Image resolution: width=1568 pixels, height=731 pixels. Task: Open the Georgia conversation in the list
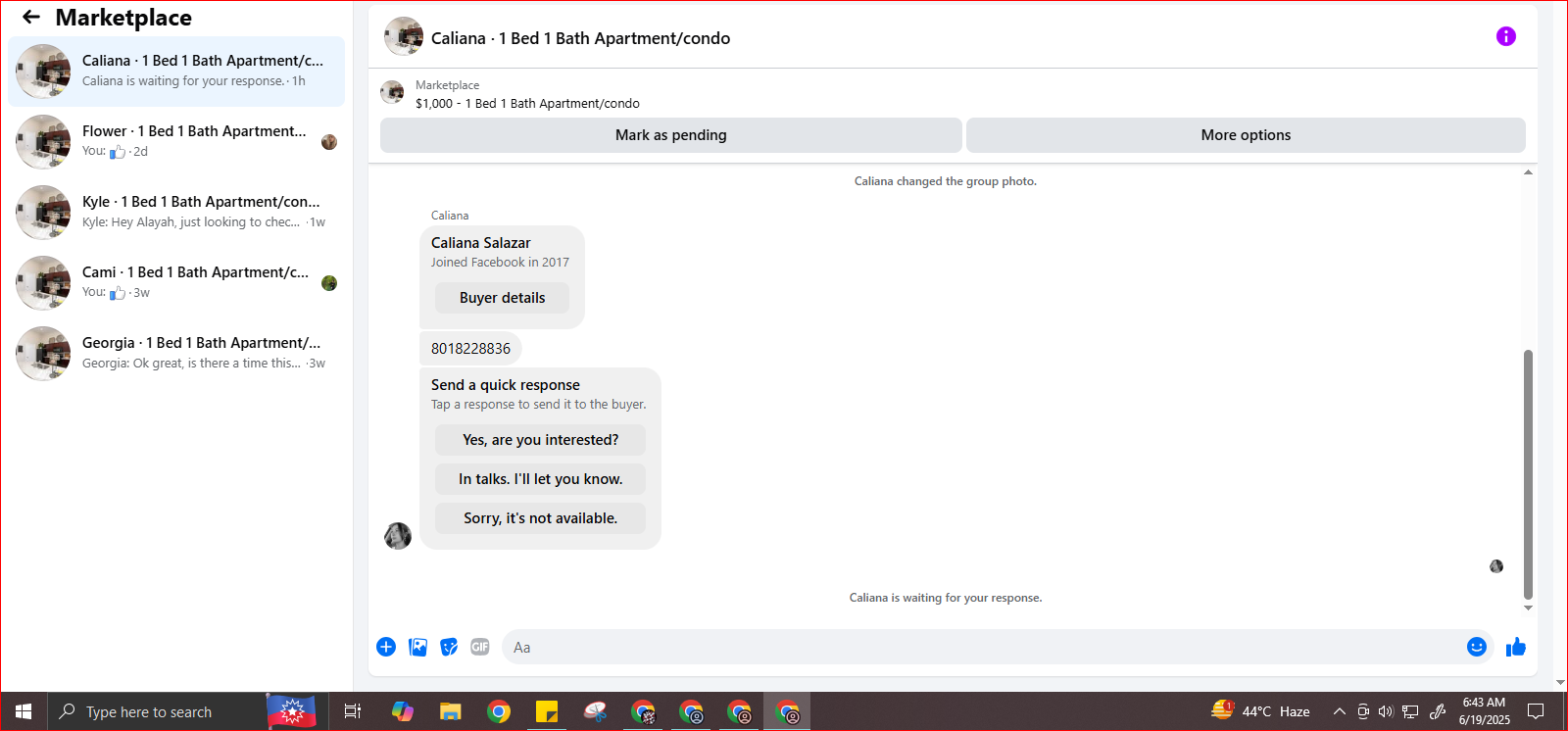[176, 354]
